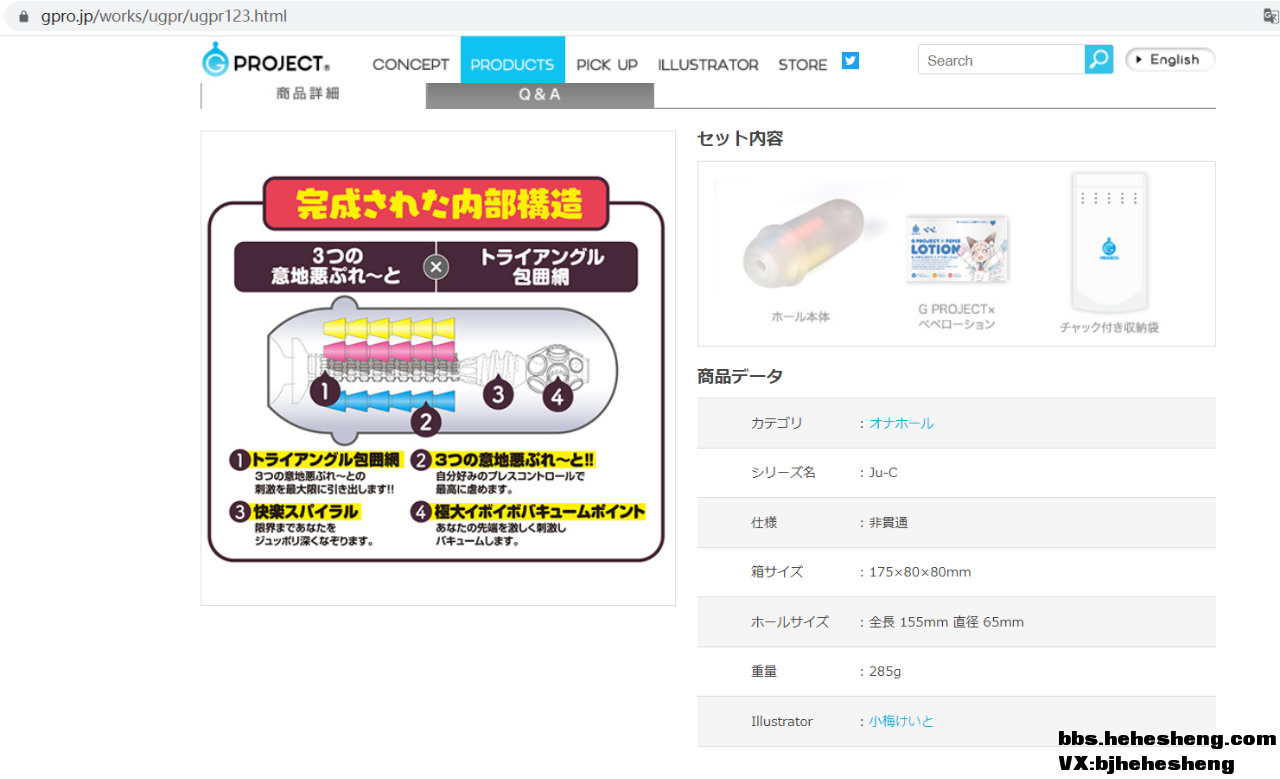Click the internal structure diagram image
The image size is (1280, 779).
(437, 368)
